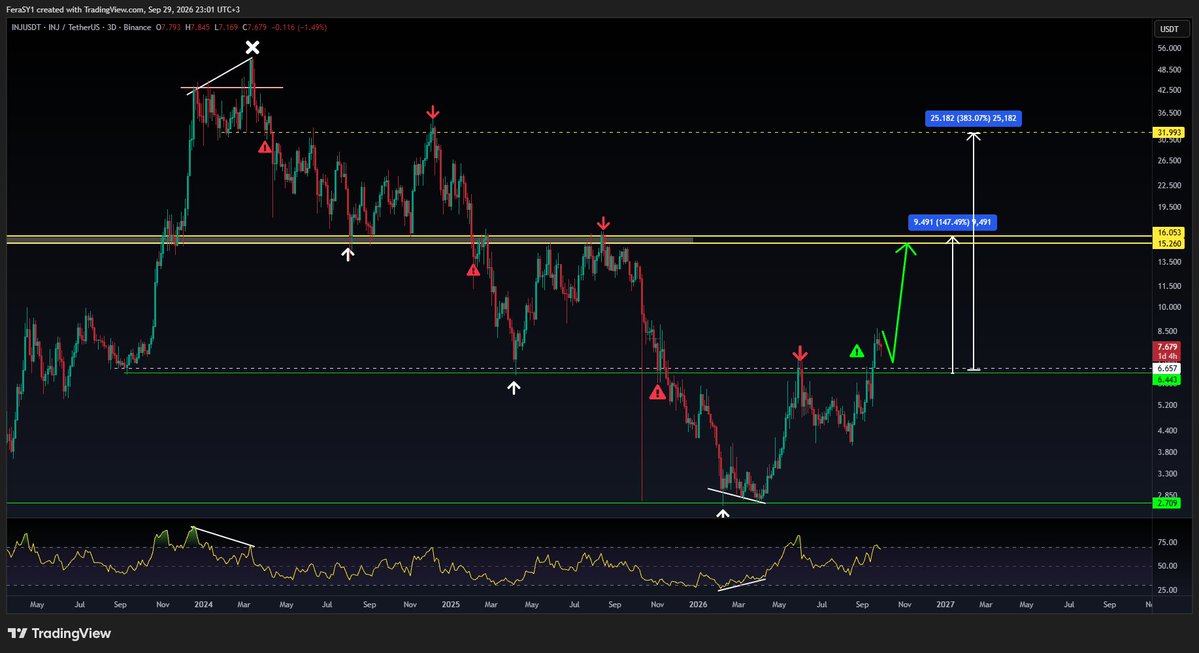Click the 3.800 price axis label

coord(1168,452)
